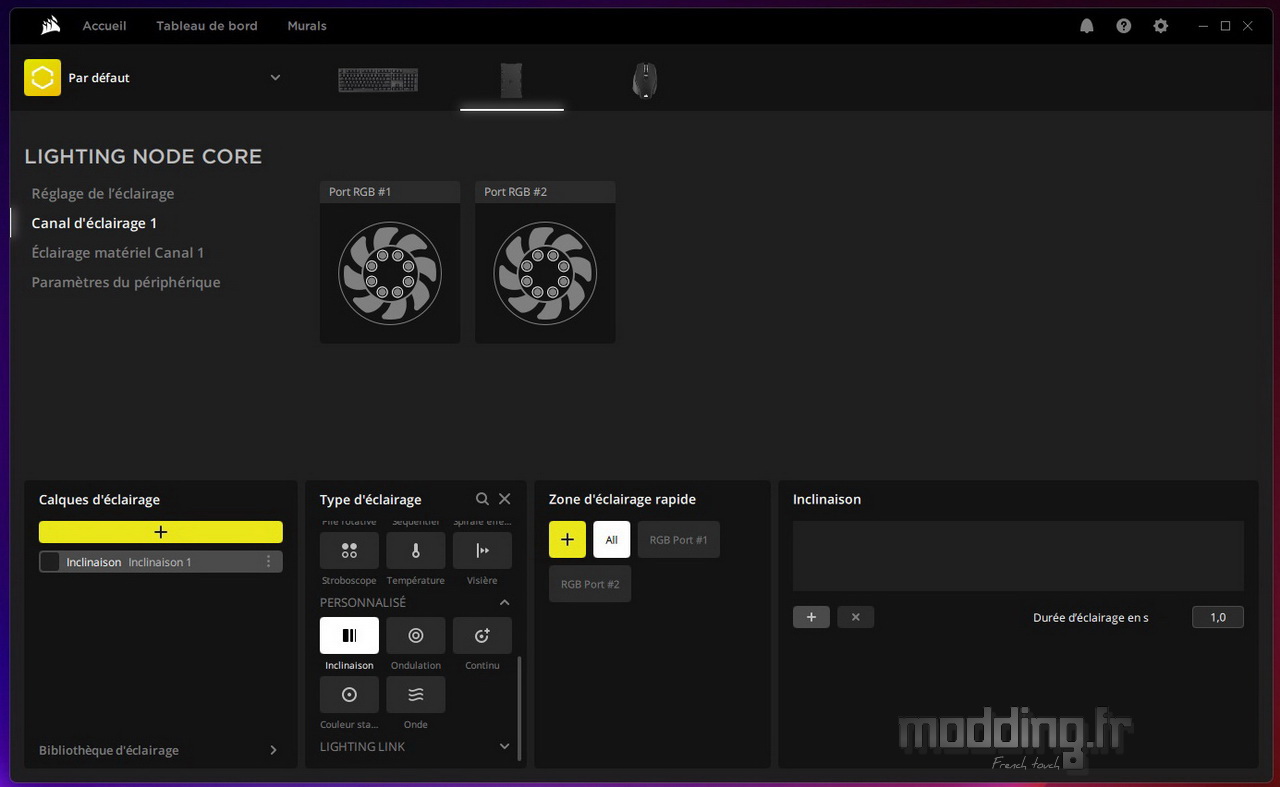
Task: Open Tableau de bord tab
Action: 207,26
